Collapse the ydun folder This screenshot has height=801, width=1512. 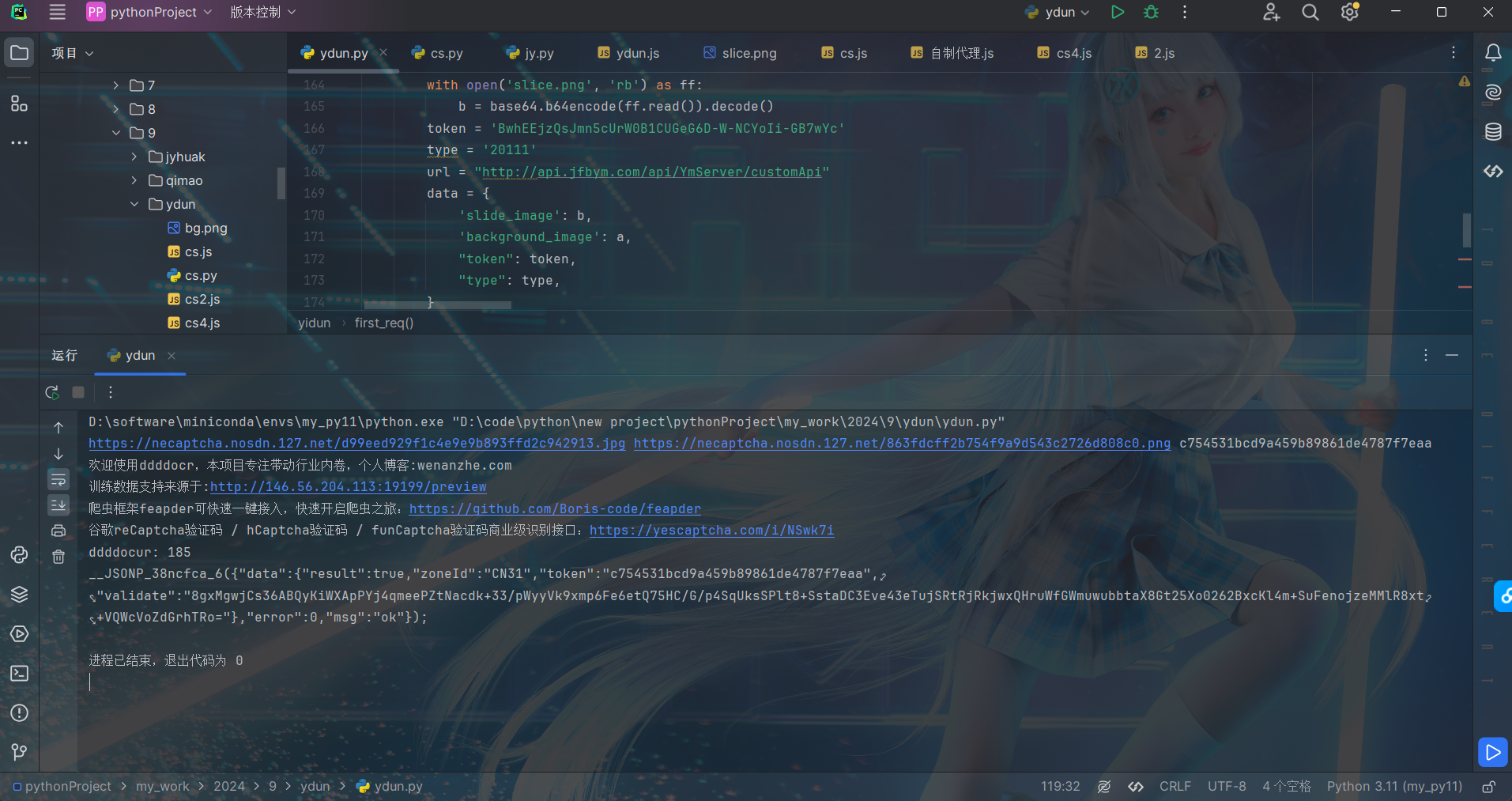pos(134,204)
